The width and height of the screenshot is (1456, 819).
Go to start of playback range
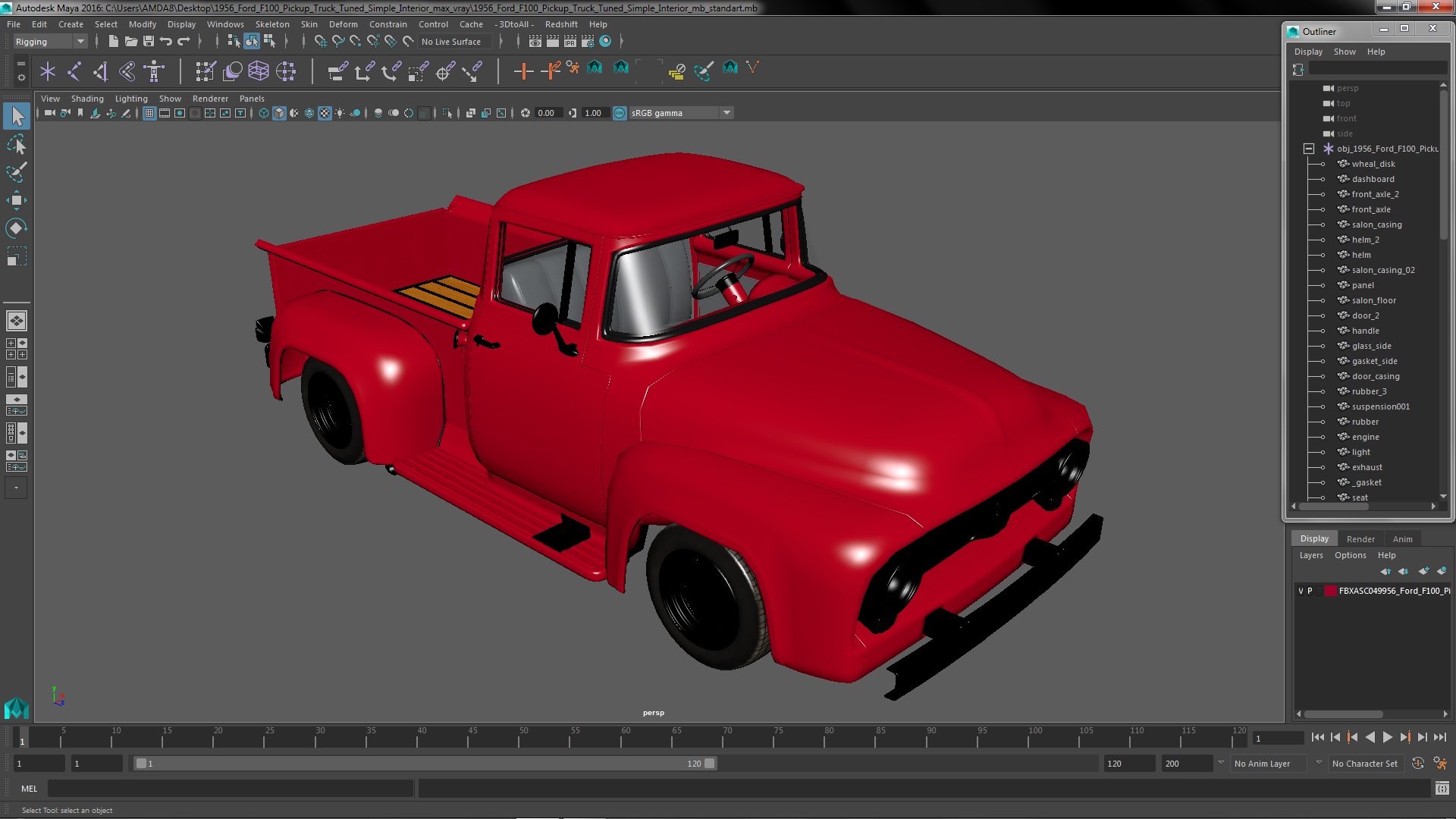[1318, 737]
